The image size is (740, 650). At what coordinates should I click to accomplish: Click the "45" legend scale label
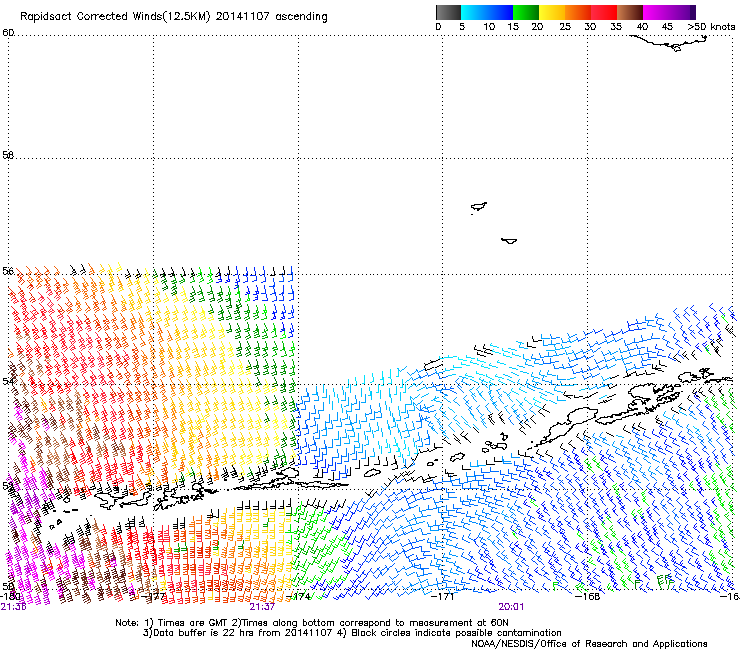(667, 27)
